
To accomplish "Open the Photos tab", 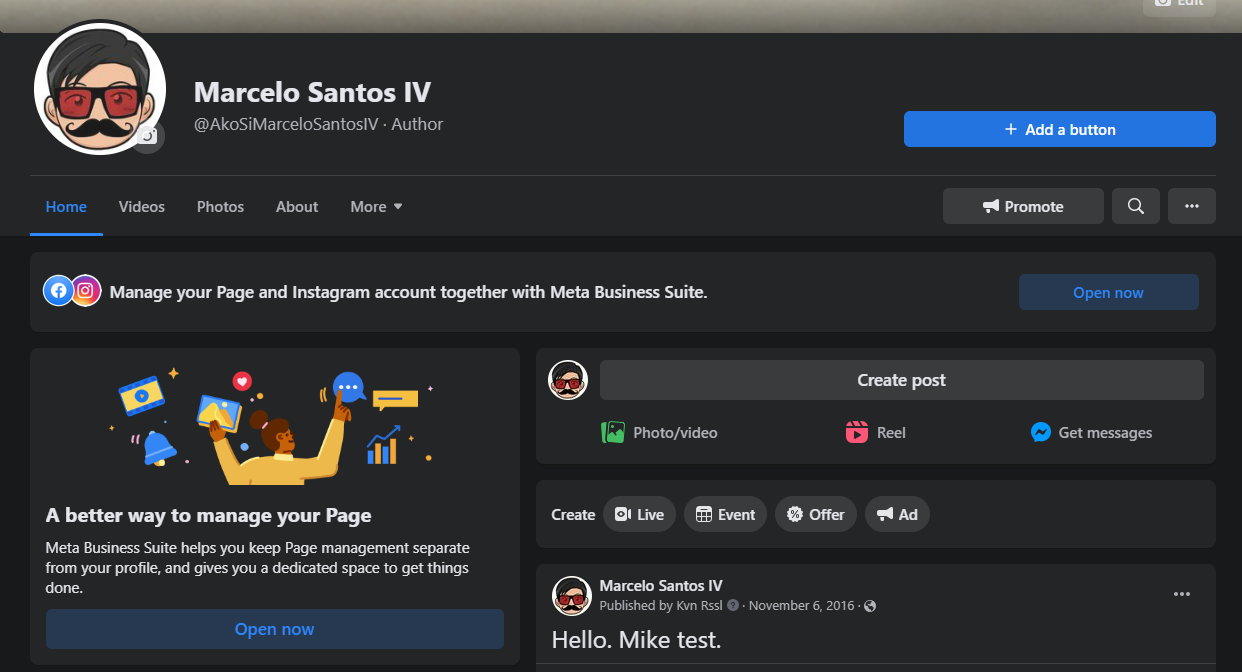I will (x=220, y=207).
